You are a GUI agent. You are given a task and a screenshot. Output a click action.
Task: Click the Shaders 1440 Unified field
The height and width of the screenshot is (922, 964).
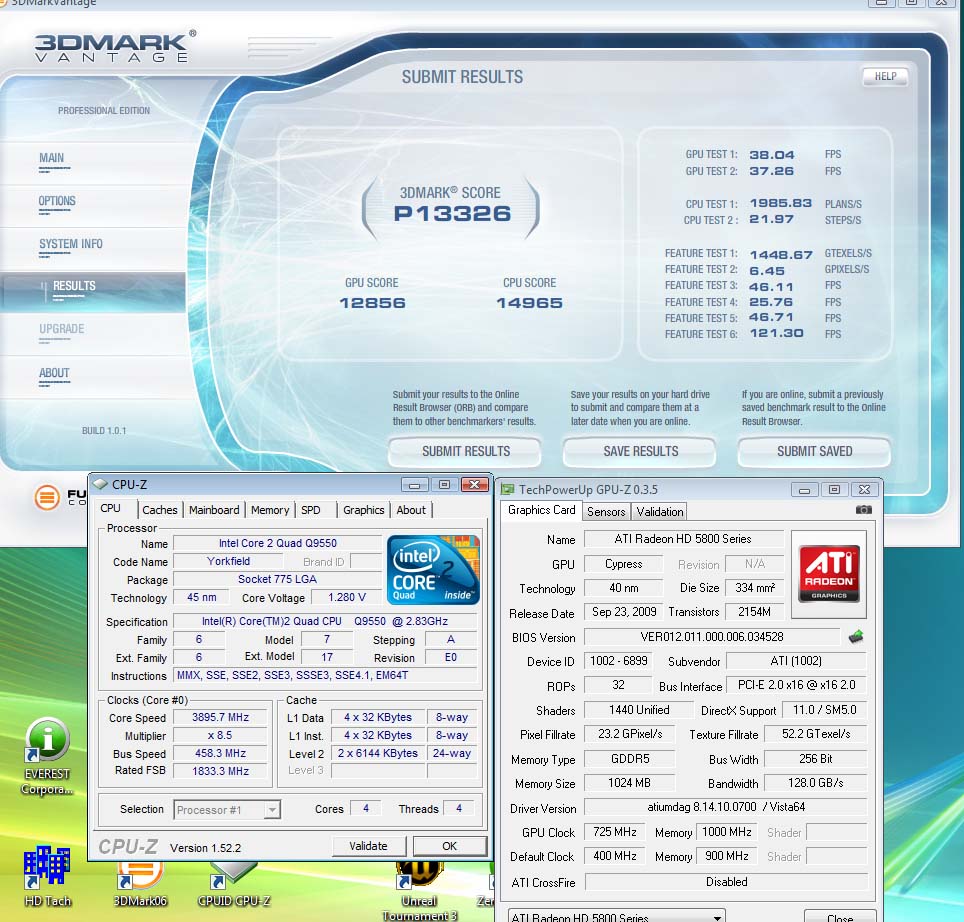pyautogui.click(x=639, y=710)
